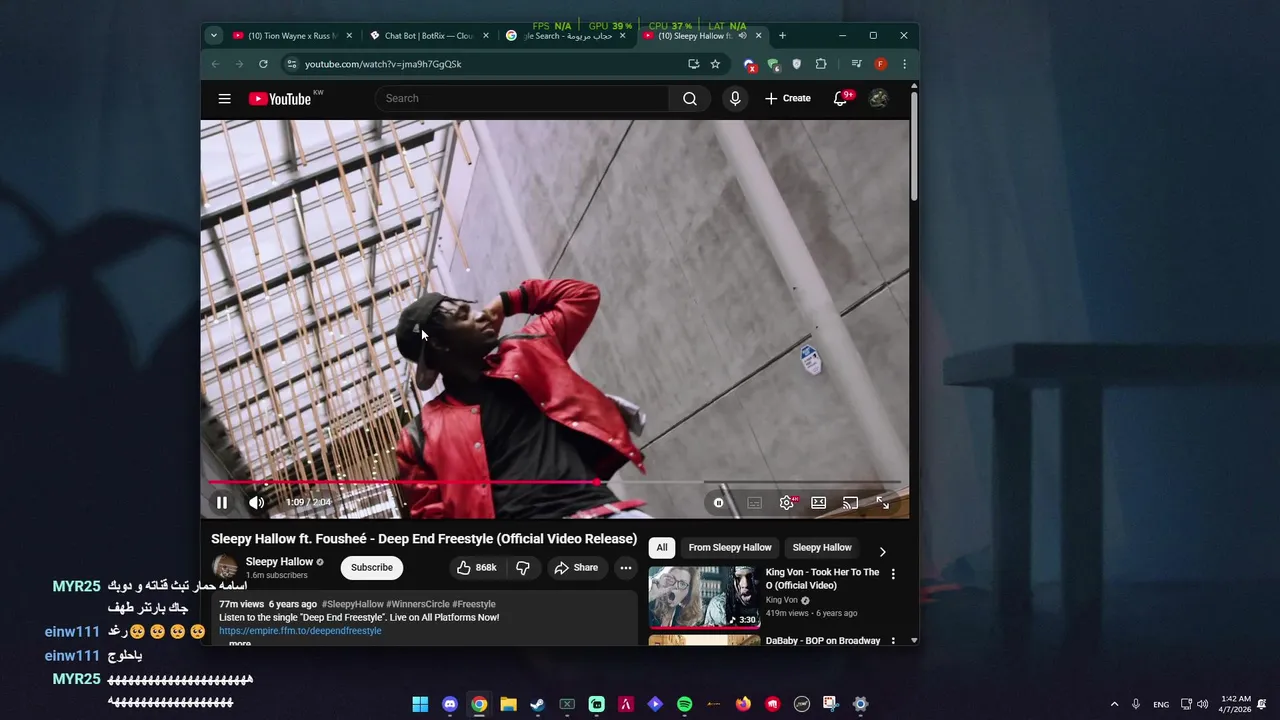Screen dimensions: 1280x720
Task: Open Sleepy Hallow channel avatar
Action: click(x=225, y=567)
